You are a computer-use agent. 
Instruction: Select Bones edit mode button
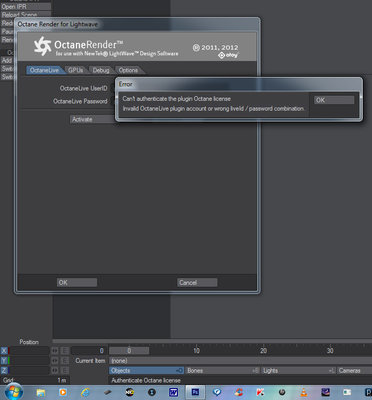[223, 371]
